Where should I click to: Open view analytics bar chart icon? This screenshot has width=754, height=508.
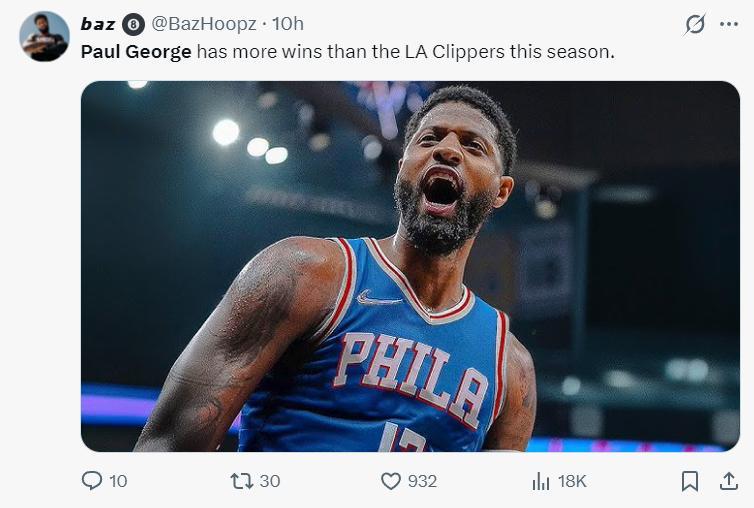[x=541, y=481]
